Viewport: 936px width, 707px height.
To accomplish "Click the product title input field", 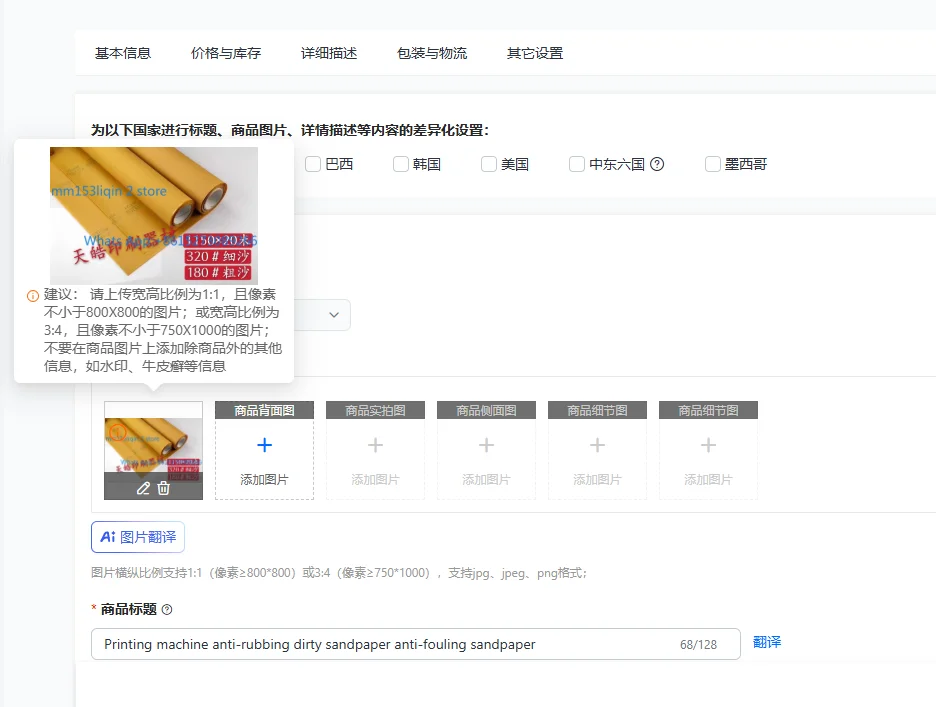I will 415,644.
